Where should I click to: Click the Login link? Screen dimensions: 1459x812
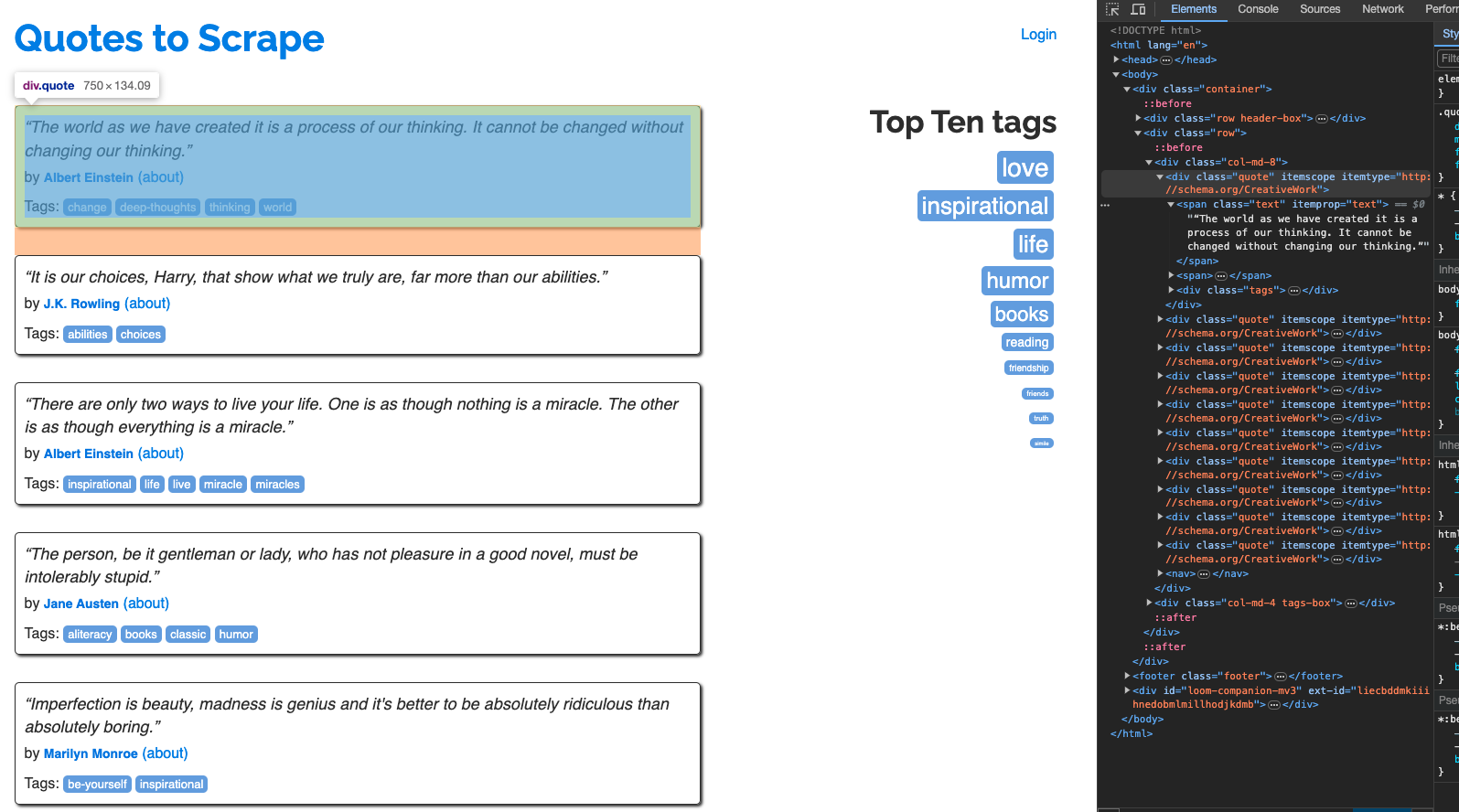(1038, 35)
